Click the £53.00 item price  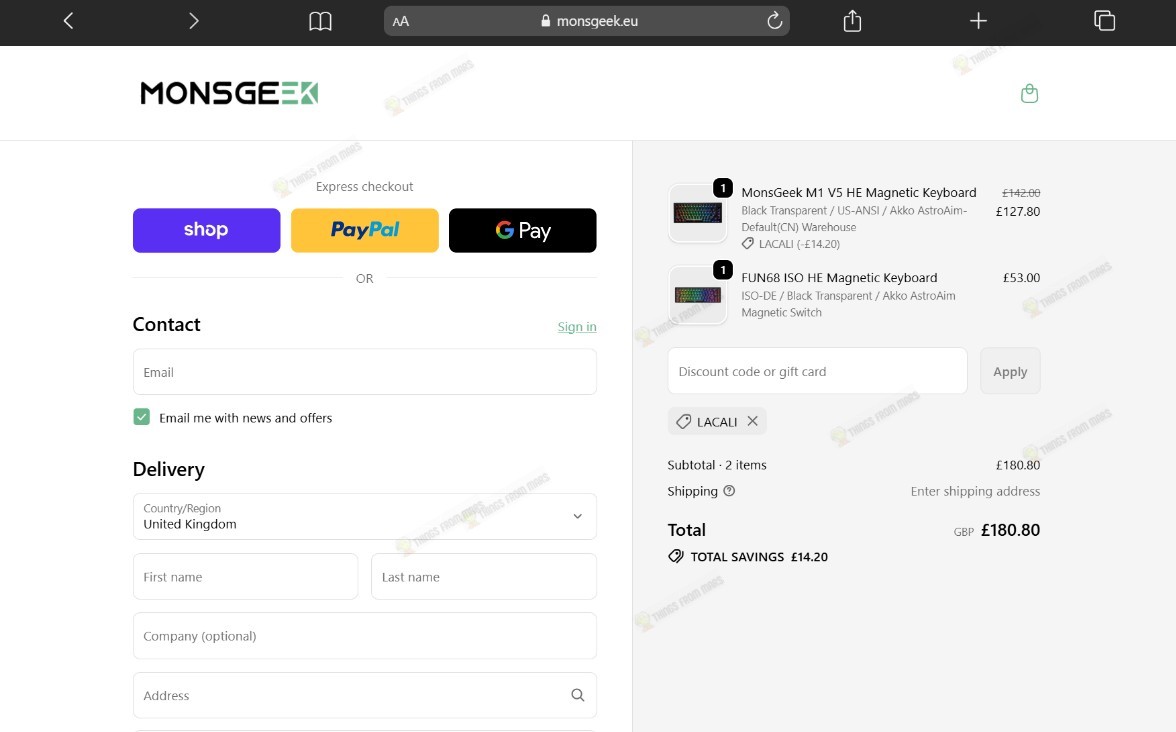[x=1022, y=278]
